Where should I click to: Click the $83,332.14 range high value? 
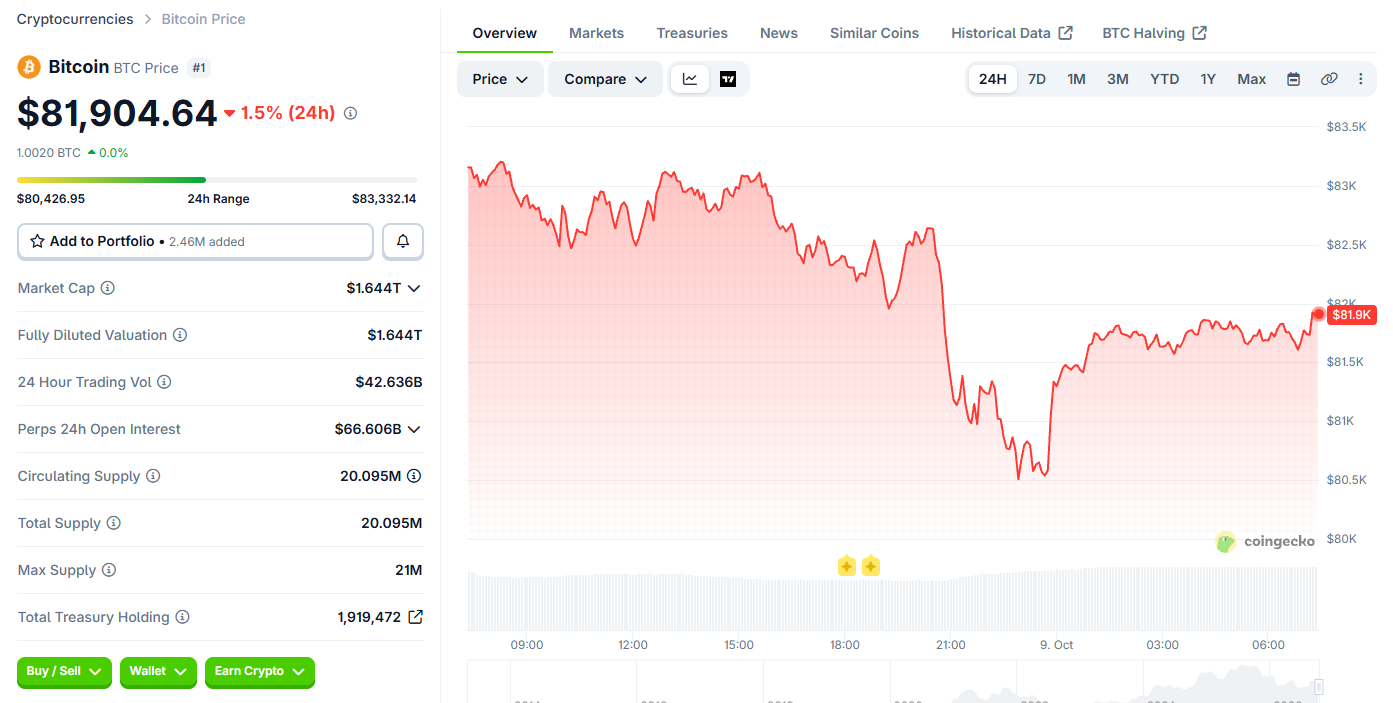(x=384, y=199)
